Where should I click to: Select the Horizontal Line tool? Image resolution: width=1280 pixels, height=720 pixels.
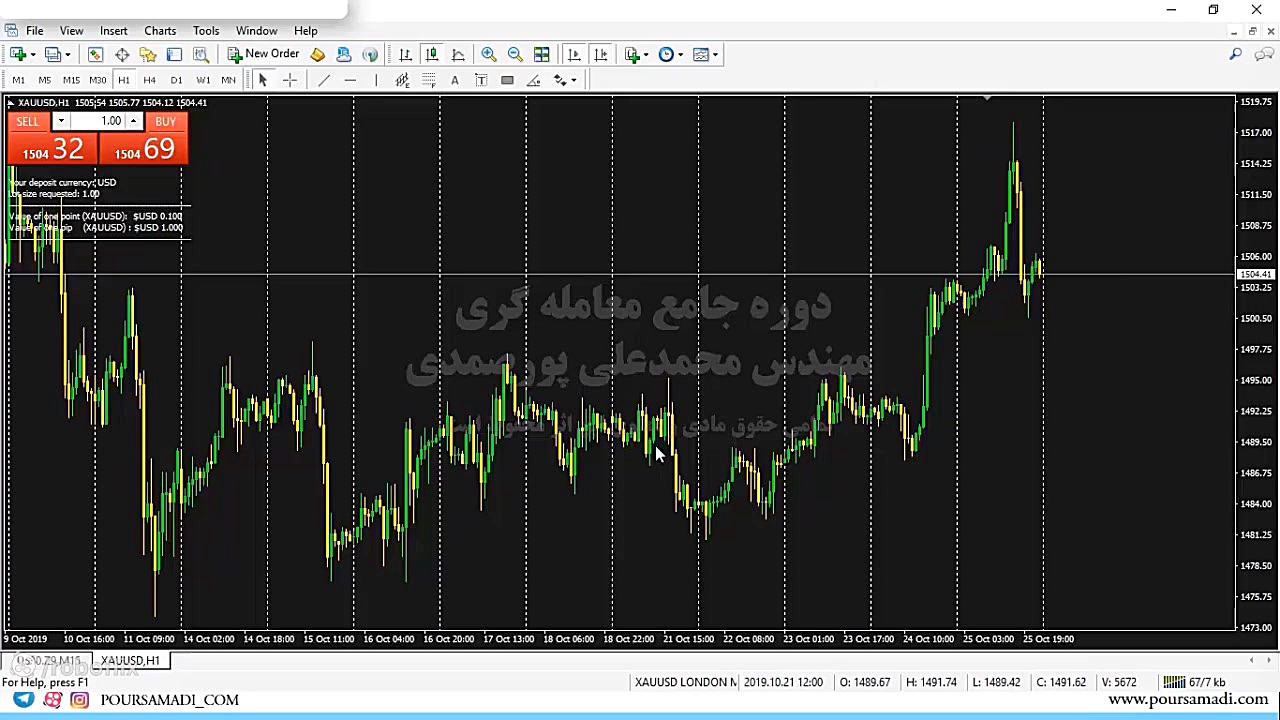click(350, 80)
